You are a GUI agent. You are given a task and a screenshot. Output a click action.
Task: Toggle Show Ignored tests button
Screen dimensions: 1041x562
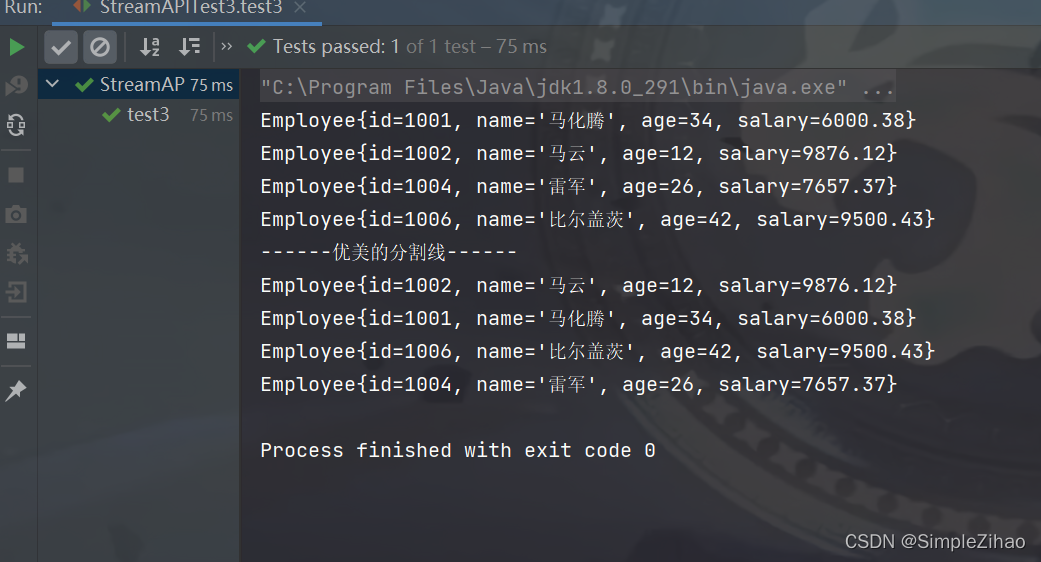pyautogui.click(x=100, y=47)
